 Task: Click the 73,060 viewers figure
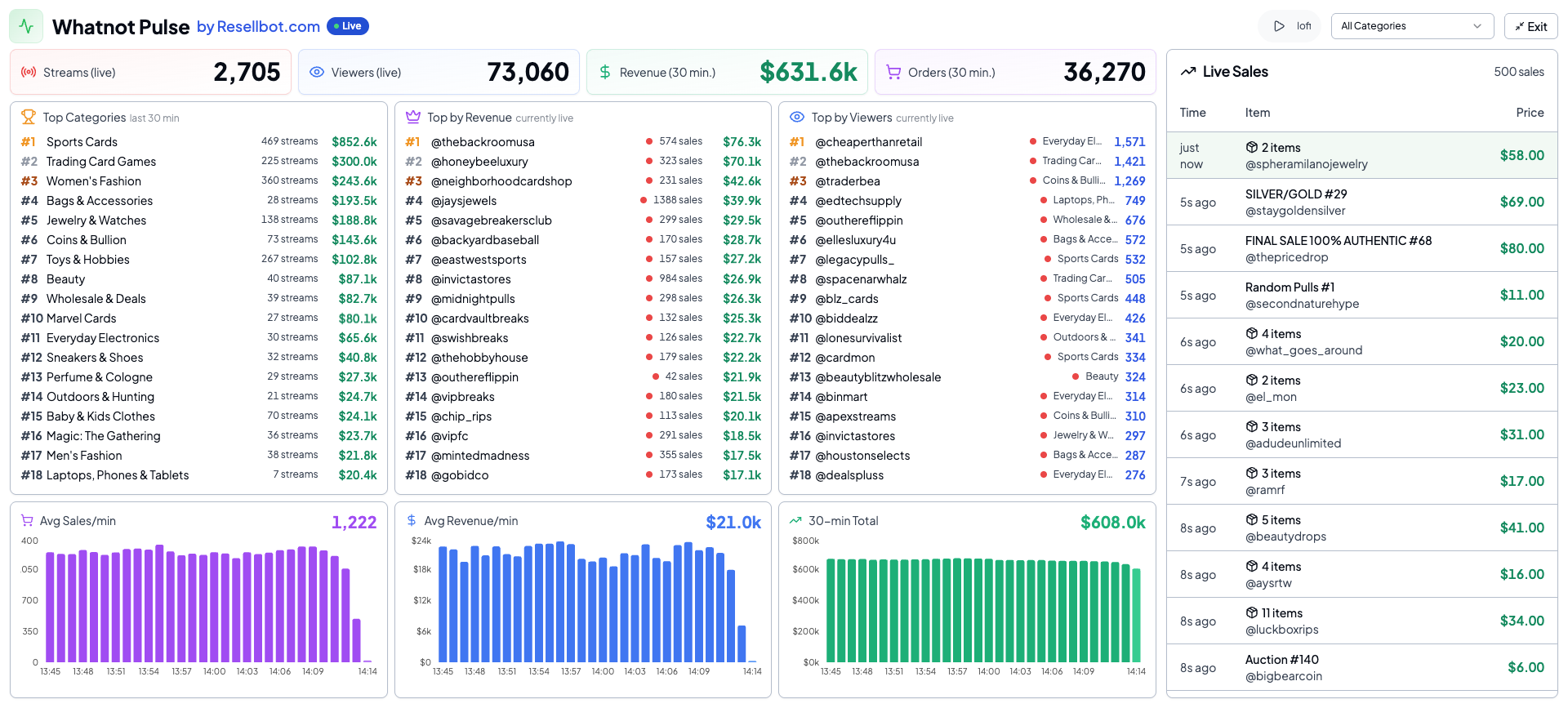pyautogui.click(x=528, y=72)
